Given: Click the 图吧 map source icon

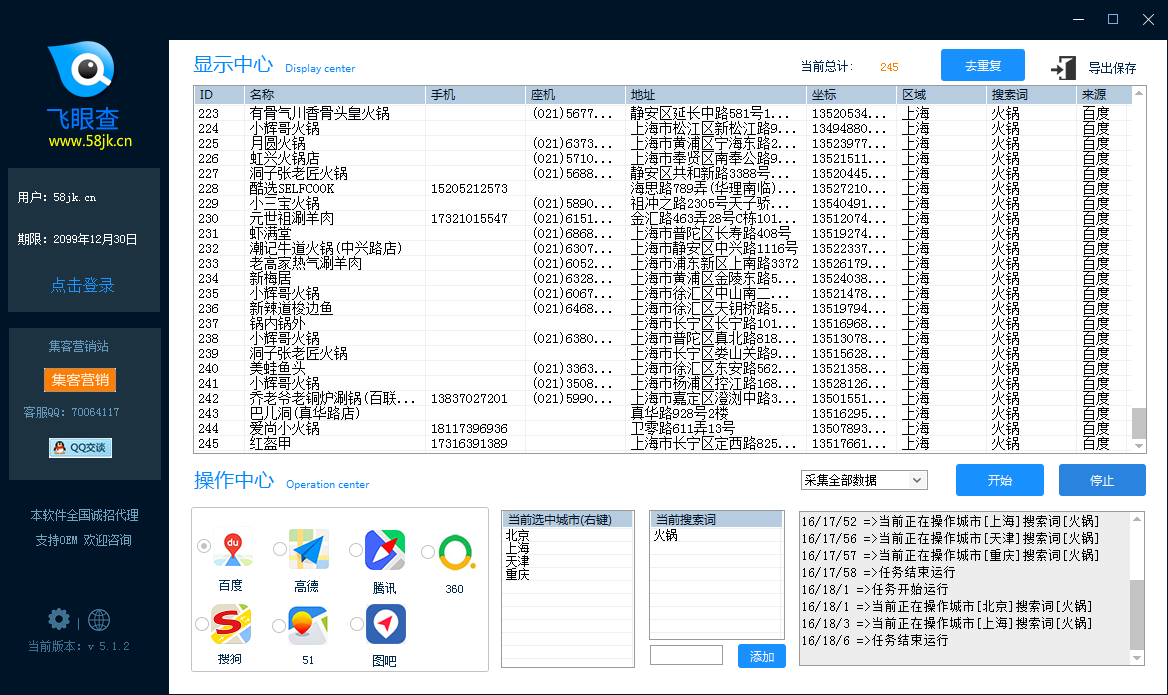Looking at the screenshot, I should 386,623.
